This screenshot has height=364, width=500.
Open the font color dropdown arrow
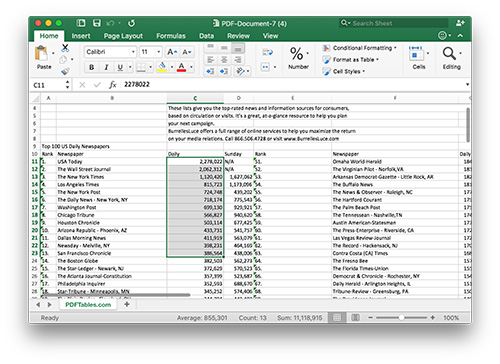[191, 67]
